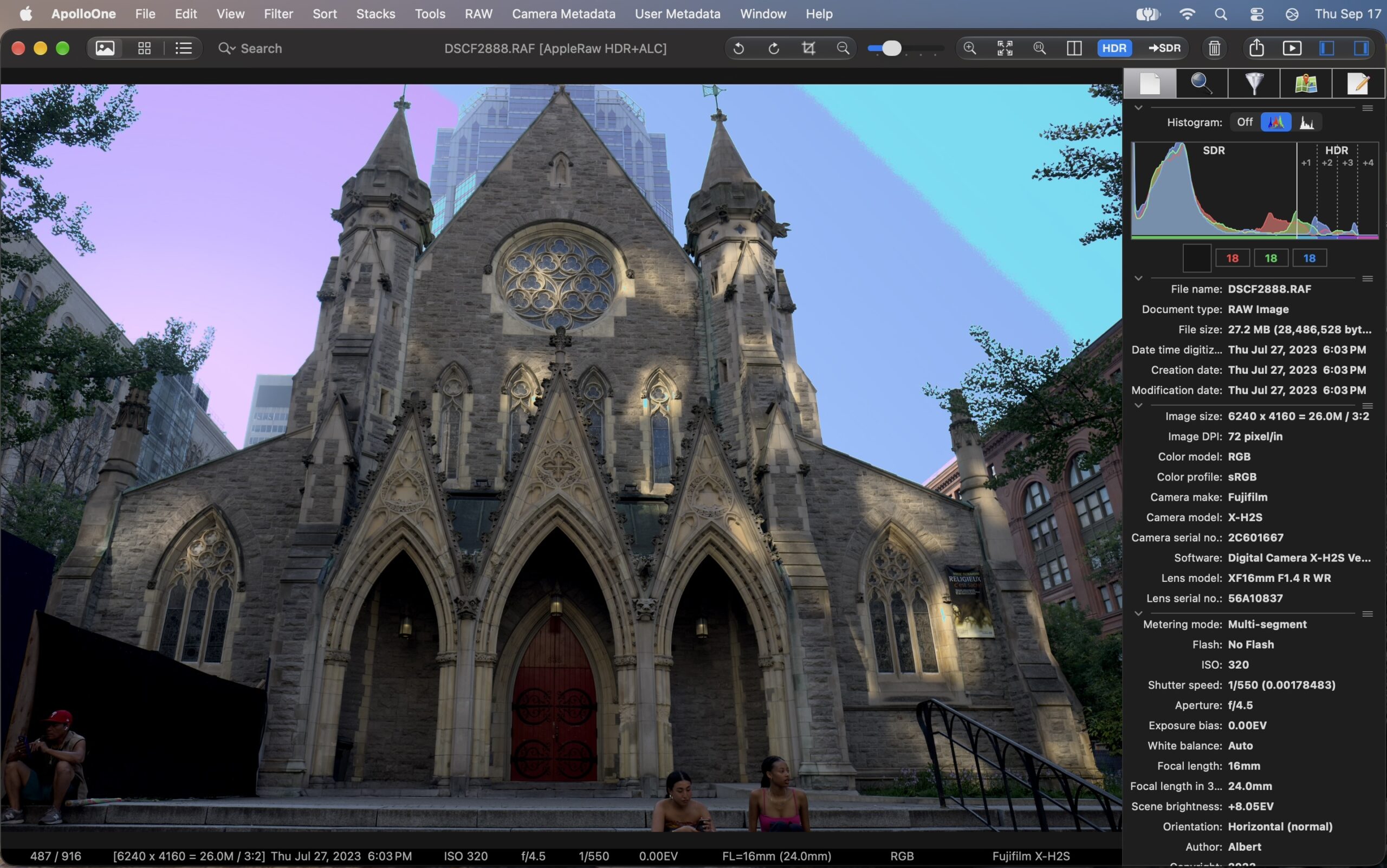Collapse the histogram section chevron
This screenshot has height=868, width=1387.
tap(1138, 107)
